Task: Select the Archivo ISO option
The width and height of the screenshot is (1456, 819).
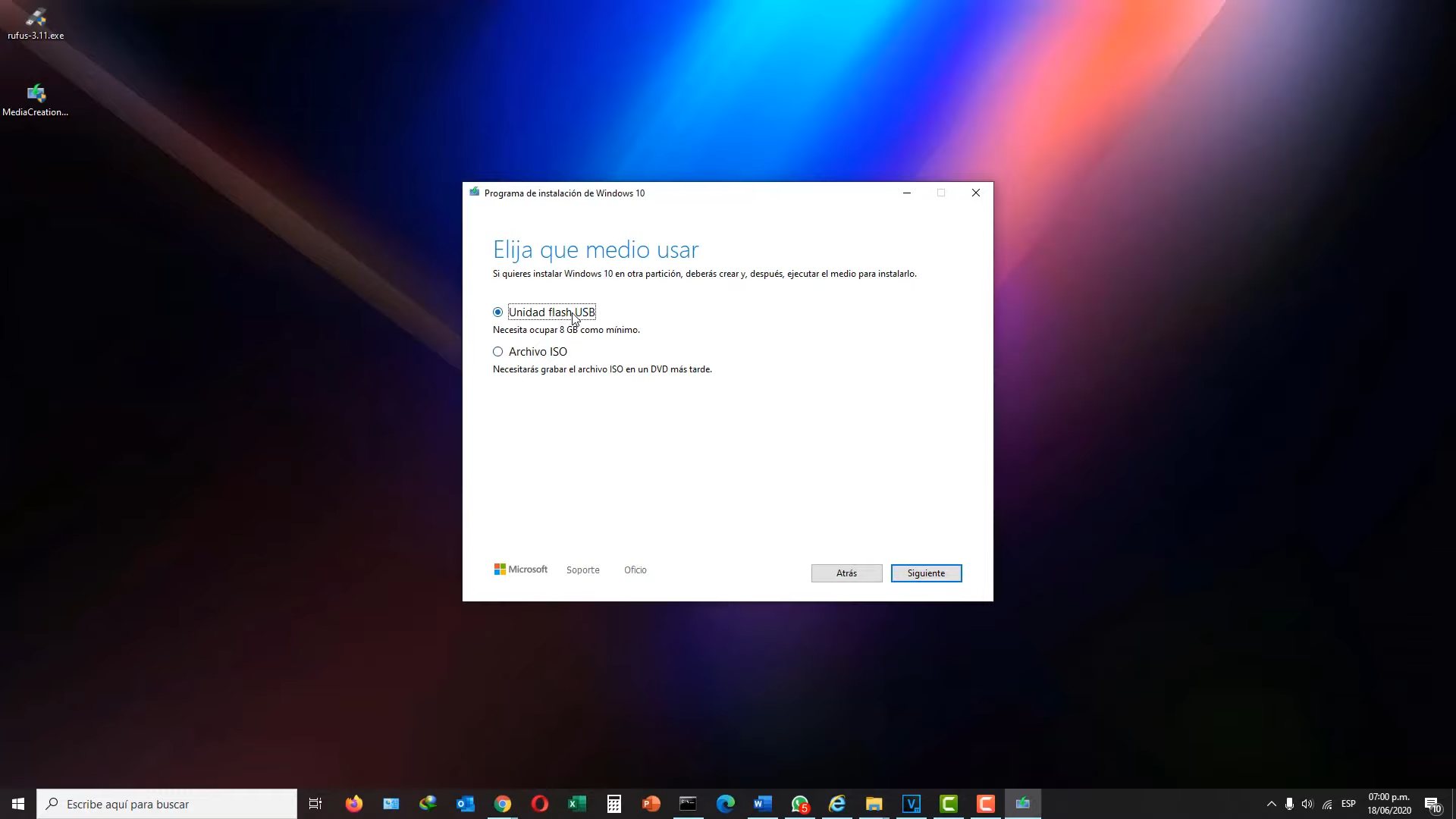Action: click(497, 351)
